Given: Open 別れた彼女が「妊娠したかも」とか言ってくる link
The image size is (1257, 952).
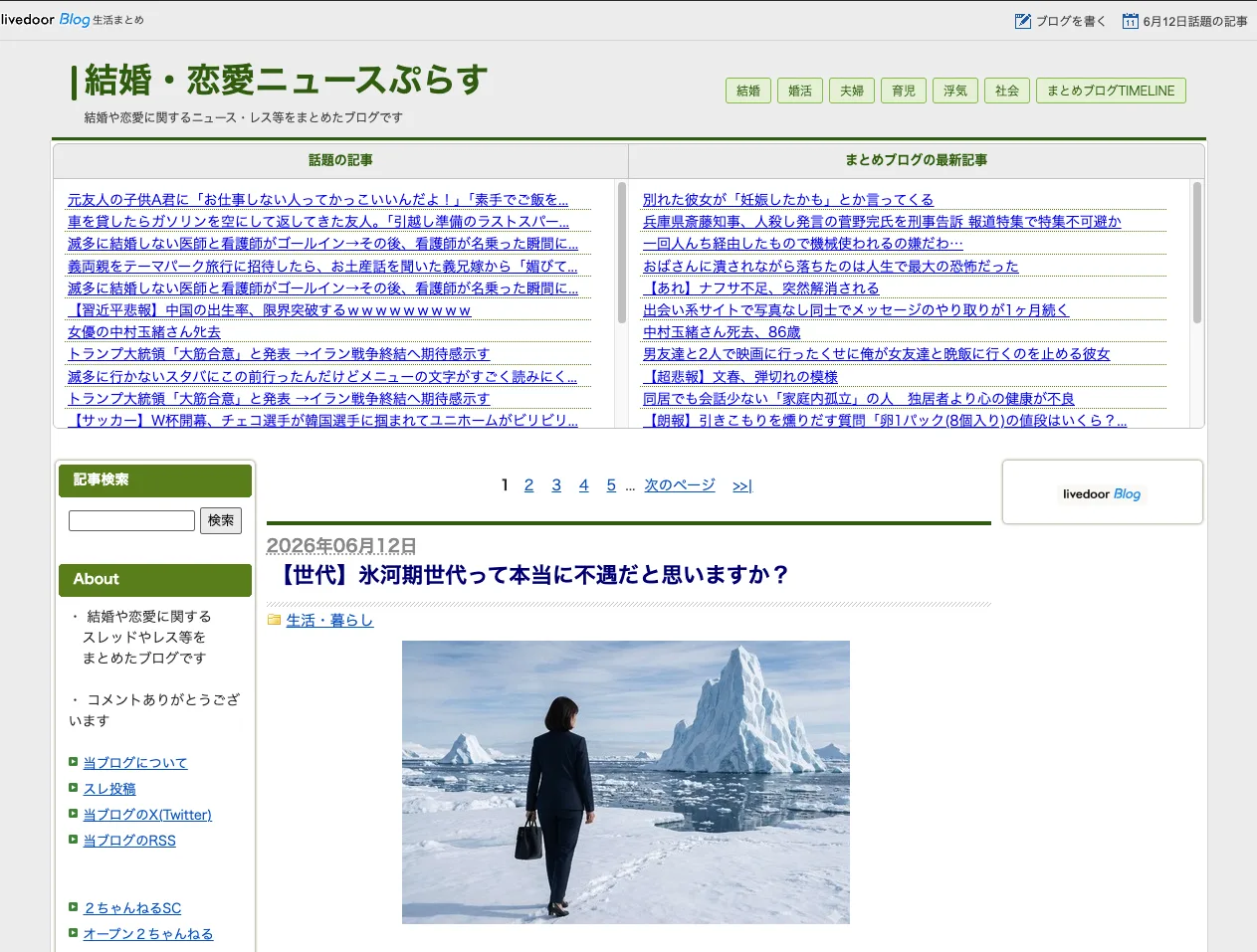Looking at the screenshot, I should [788, 200].
